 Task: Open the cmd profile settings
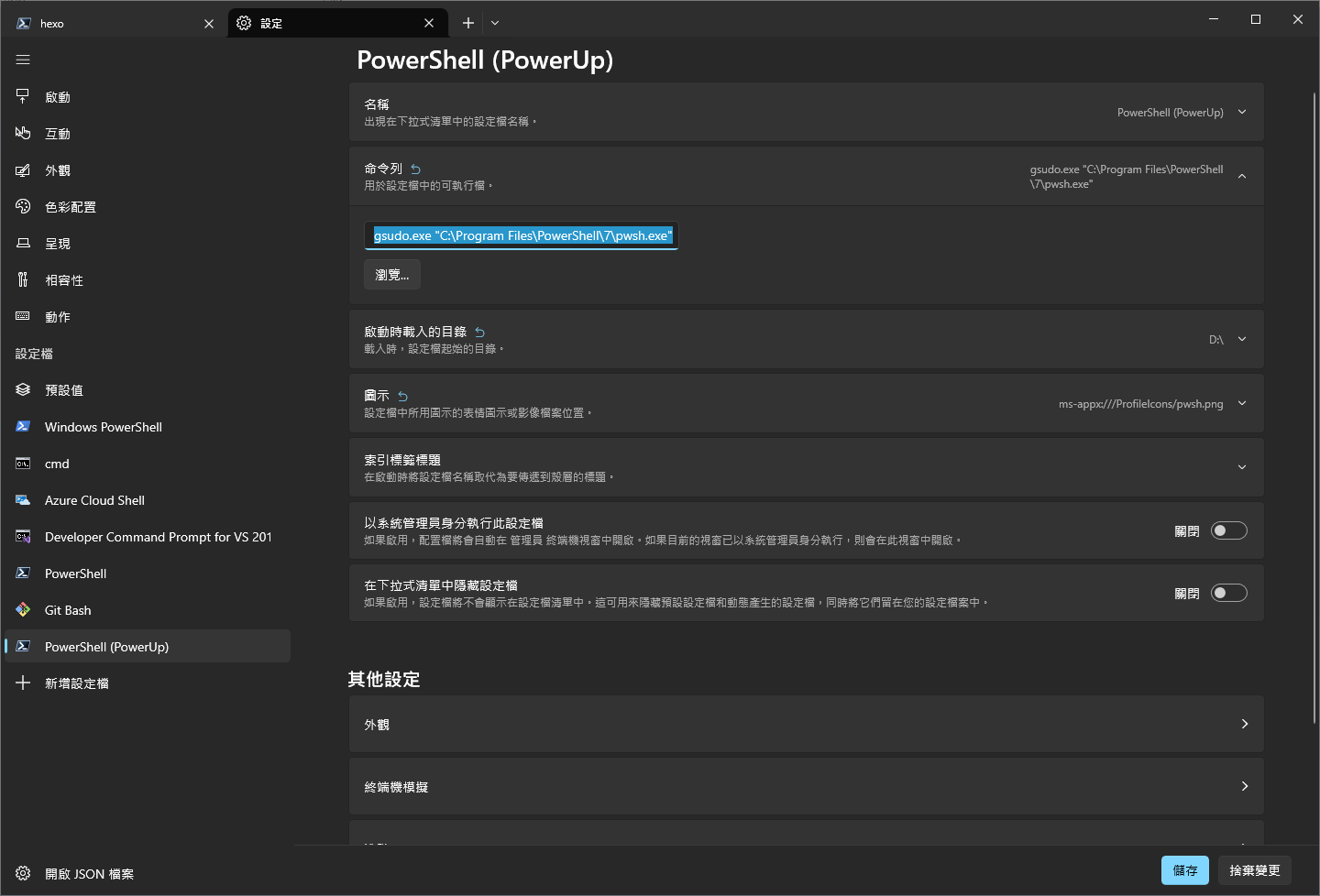tap(148, 463)
